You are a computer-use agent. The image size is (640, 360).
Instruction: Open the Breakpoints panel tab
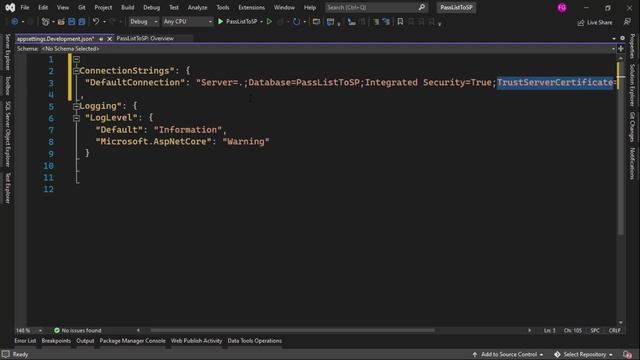point(56,341)
